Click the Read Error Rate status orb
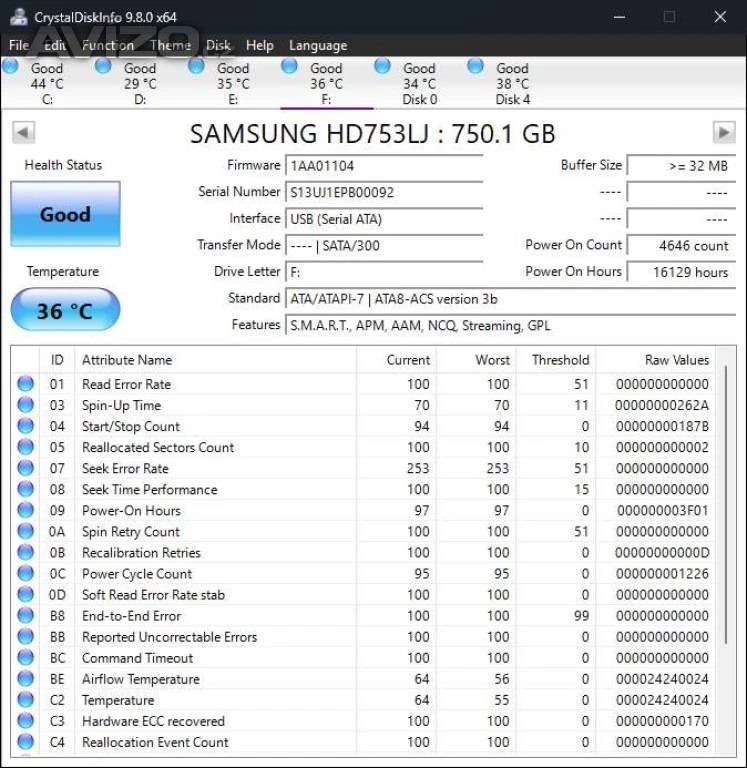Screen dimensions: 747x768 point(26,384)
